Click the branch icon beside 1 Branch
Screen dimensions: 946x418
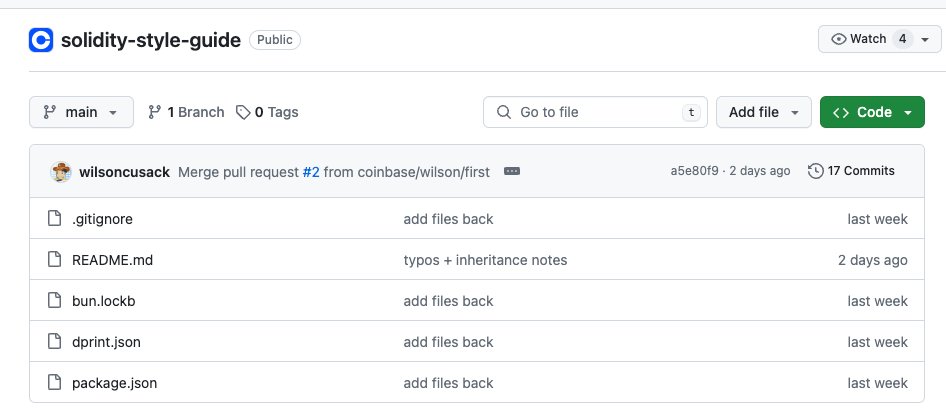[154, 112]
